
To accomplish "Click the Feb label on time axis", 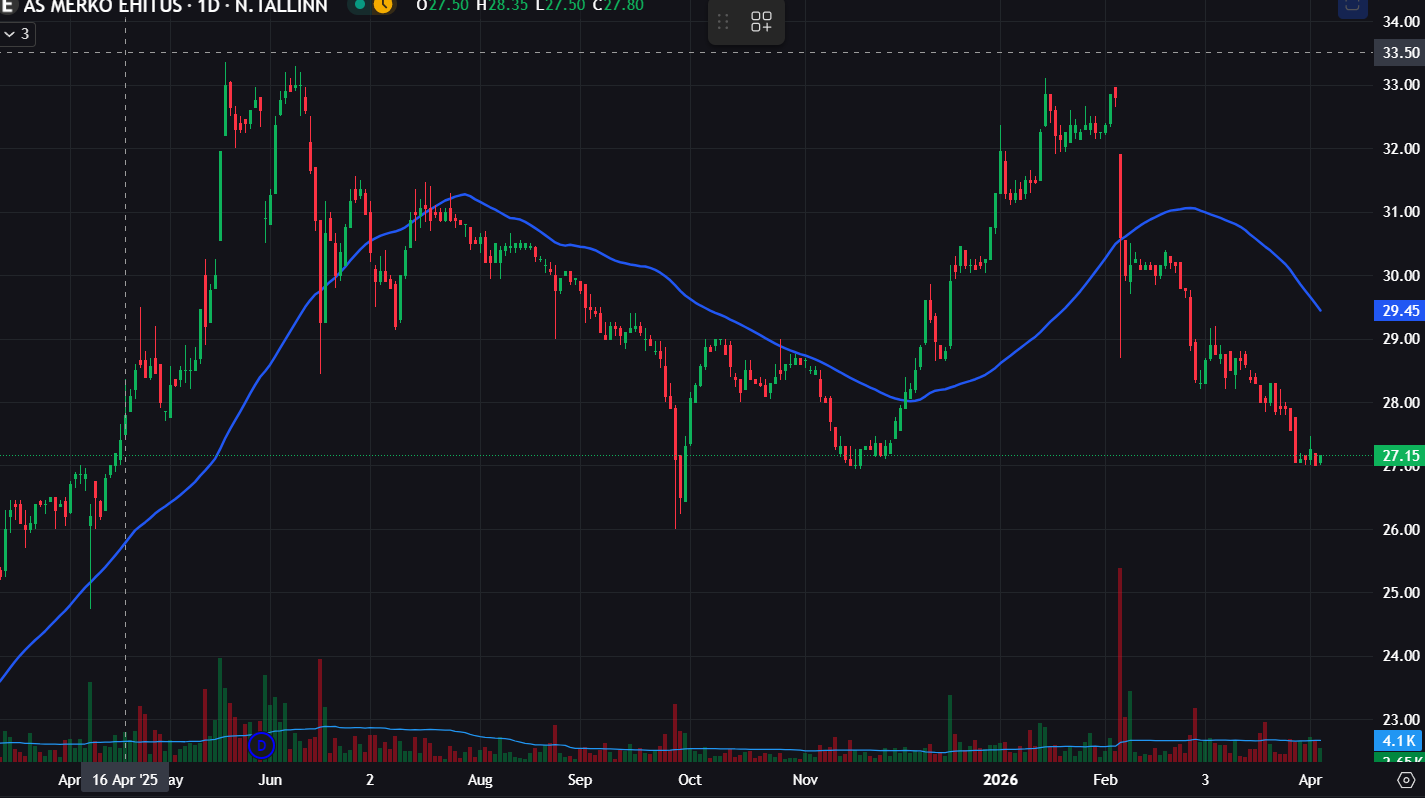I will pos(1105,780).
